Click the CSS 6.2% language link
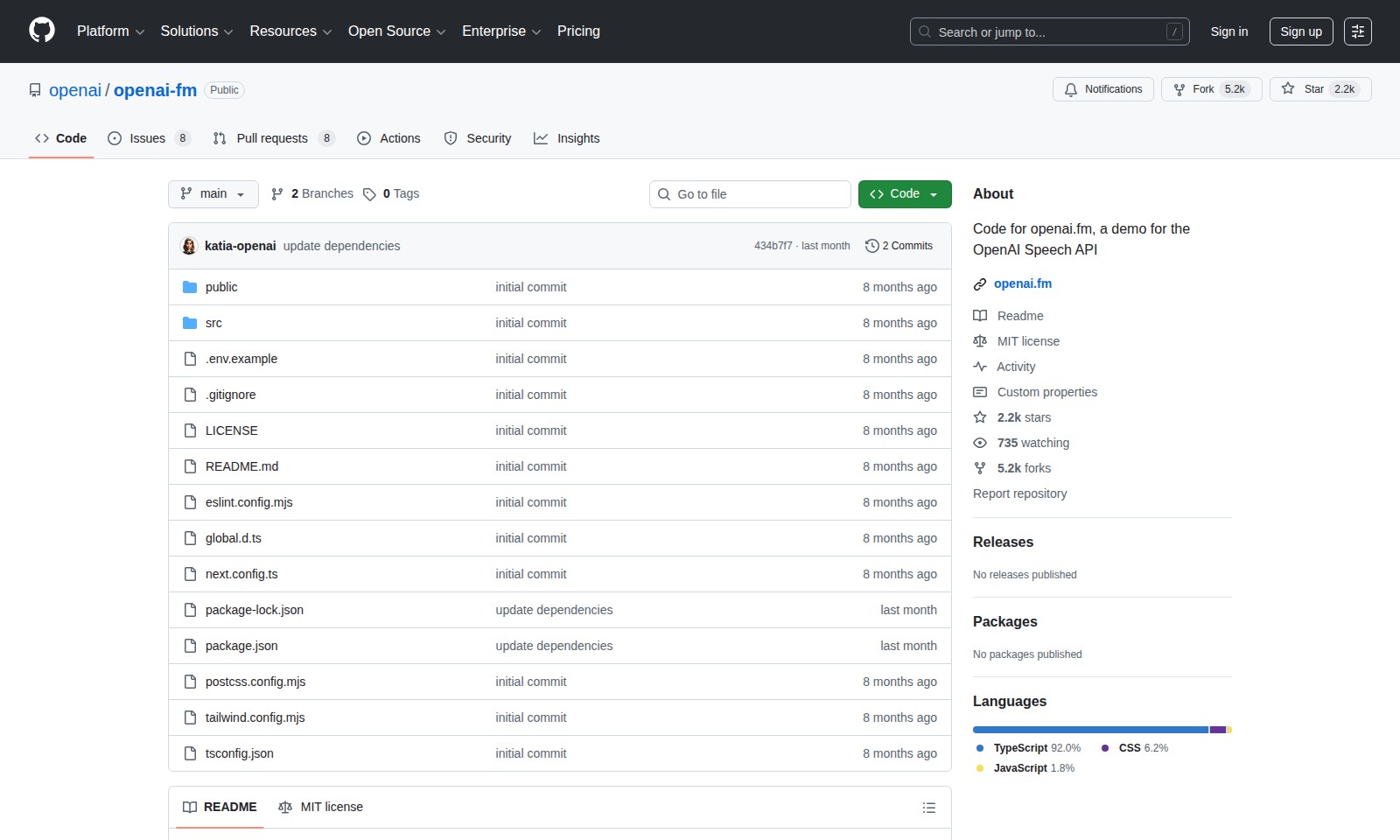 1135,748
